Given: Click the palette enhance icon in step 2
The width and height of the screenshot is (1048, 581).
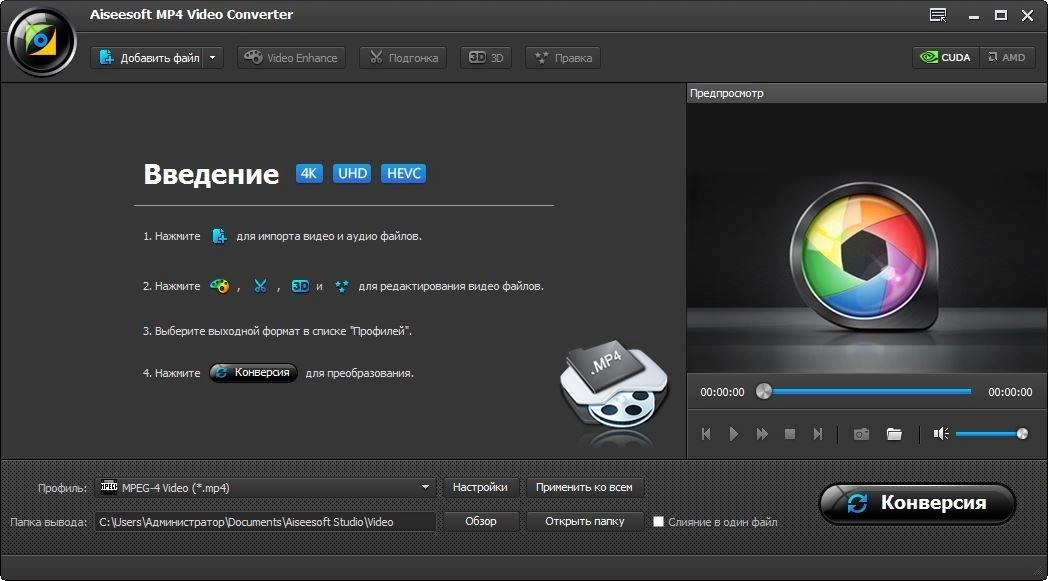Looking at the screenshot, I should click(x=219, y=286).
